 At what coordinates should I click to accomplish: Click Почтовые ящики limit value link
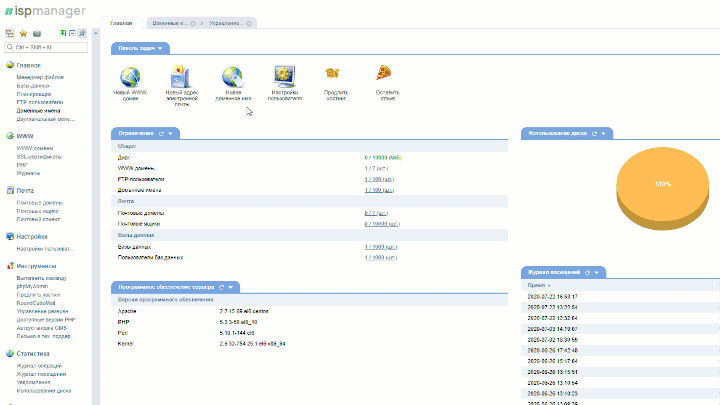tap(382, 224)
